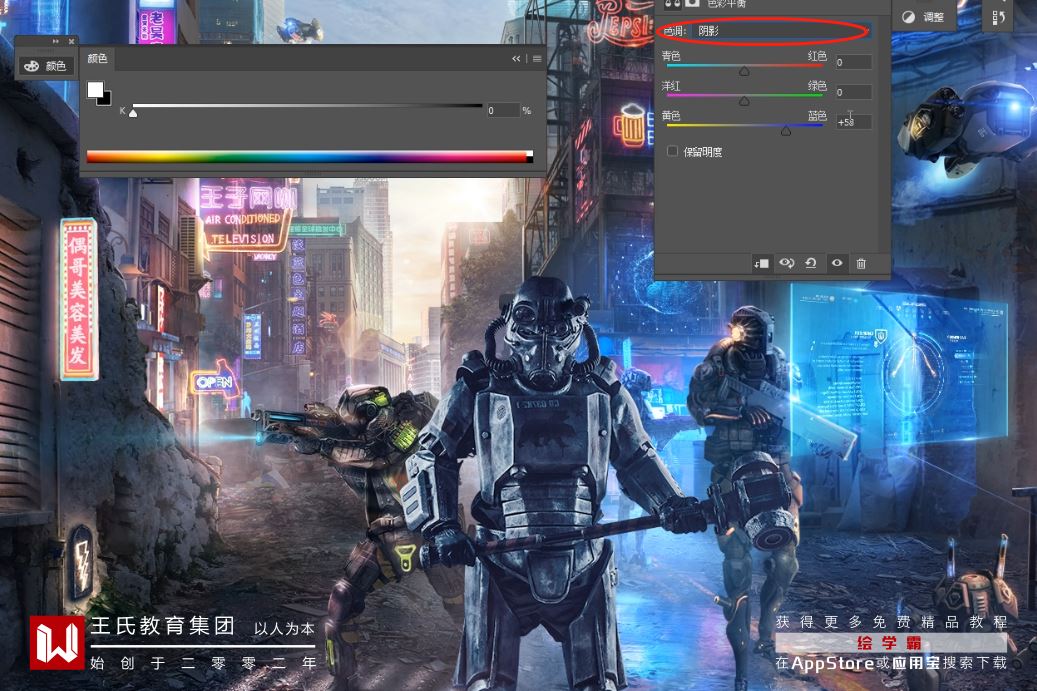
Task: Click the 洋红-绿色 slider handle
Action: [745, 101]
